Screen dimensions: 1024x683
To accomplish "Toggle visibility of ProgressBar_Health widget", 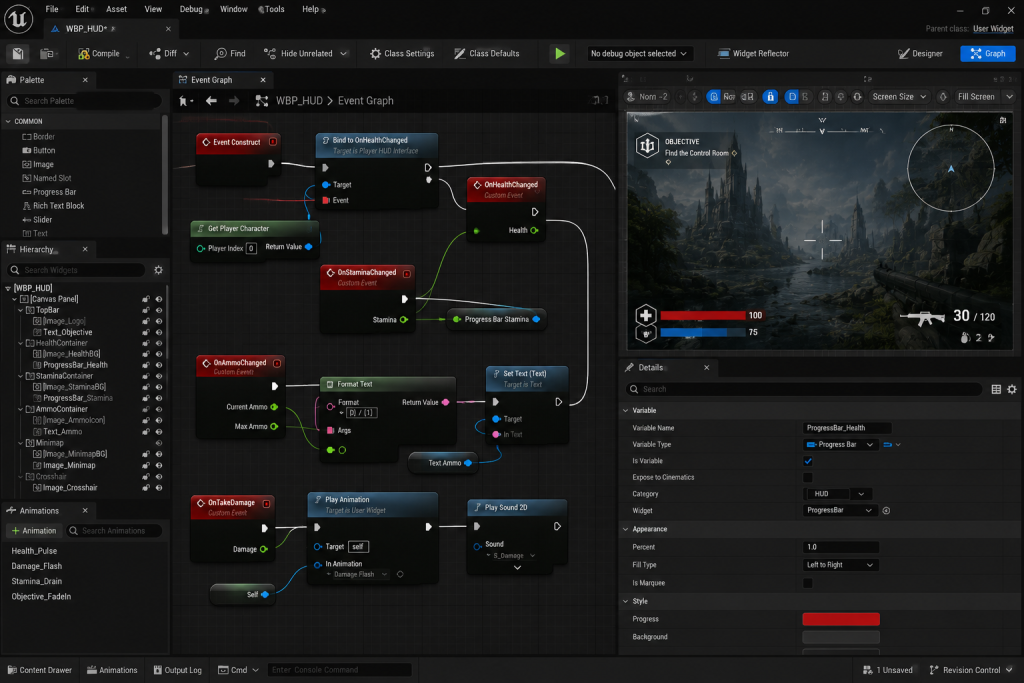I will [159, 365].
